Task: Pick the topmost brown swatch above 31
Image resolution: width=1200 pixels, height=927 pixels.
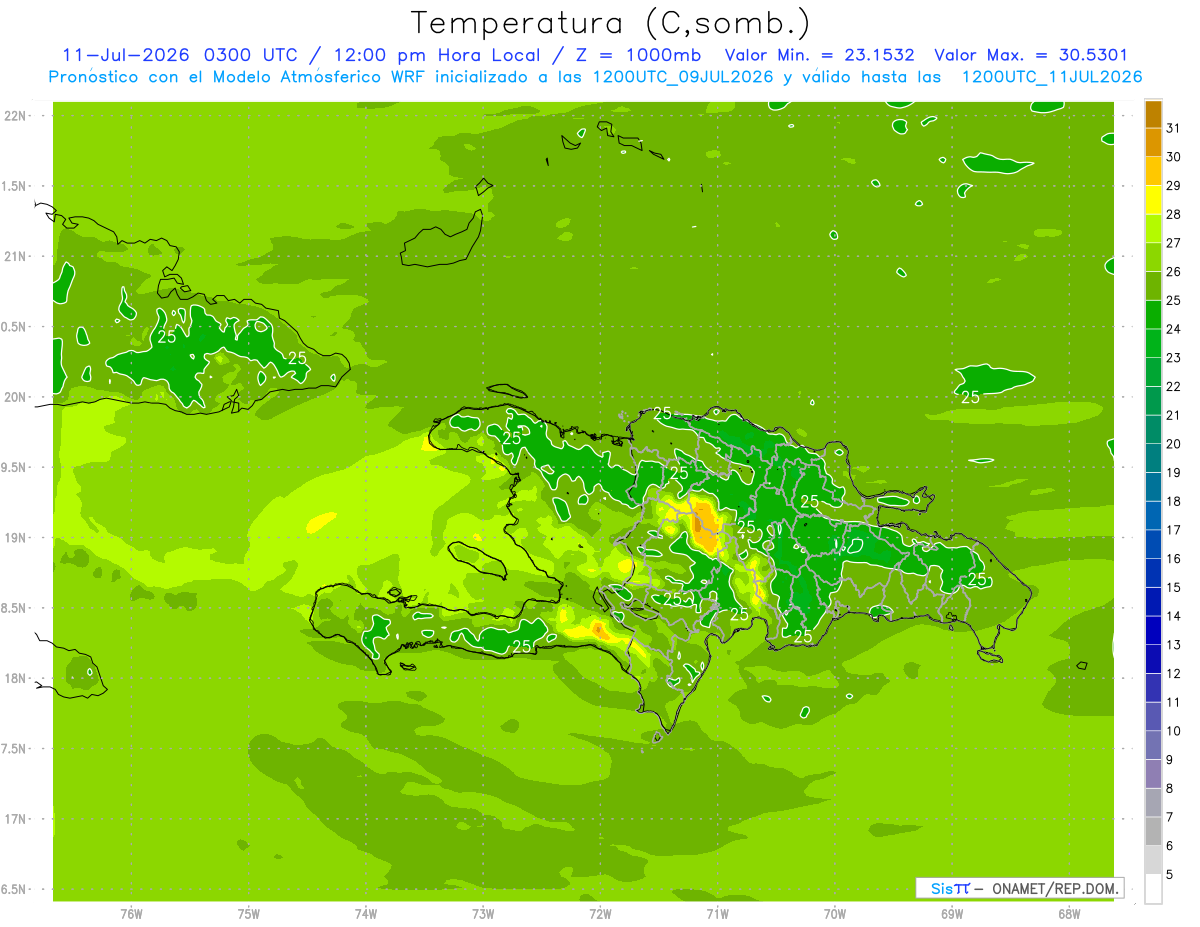Action: coord(1153,114)
